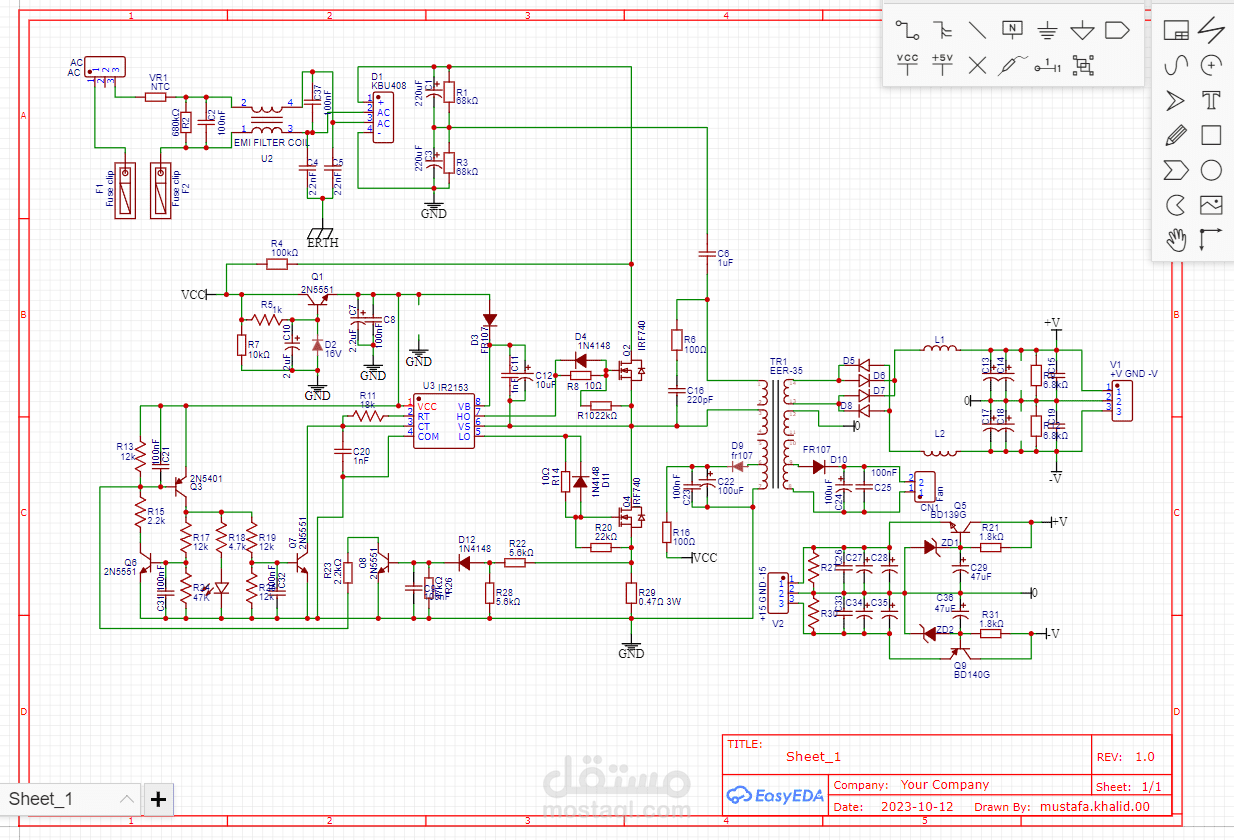This screenshot has height=840, width=1234.
Task: Select the No Connect X flag
Action: [978, 65]
